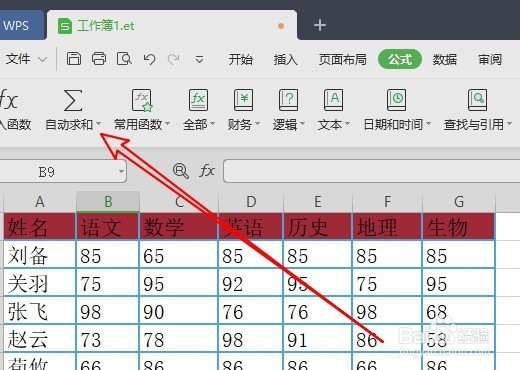Switch to the 开始 ribbon tab
The width and height of the screenshot is (520, 370).
tap(241, 59)
